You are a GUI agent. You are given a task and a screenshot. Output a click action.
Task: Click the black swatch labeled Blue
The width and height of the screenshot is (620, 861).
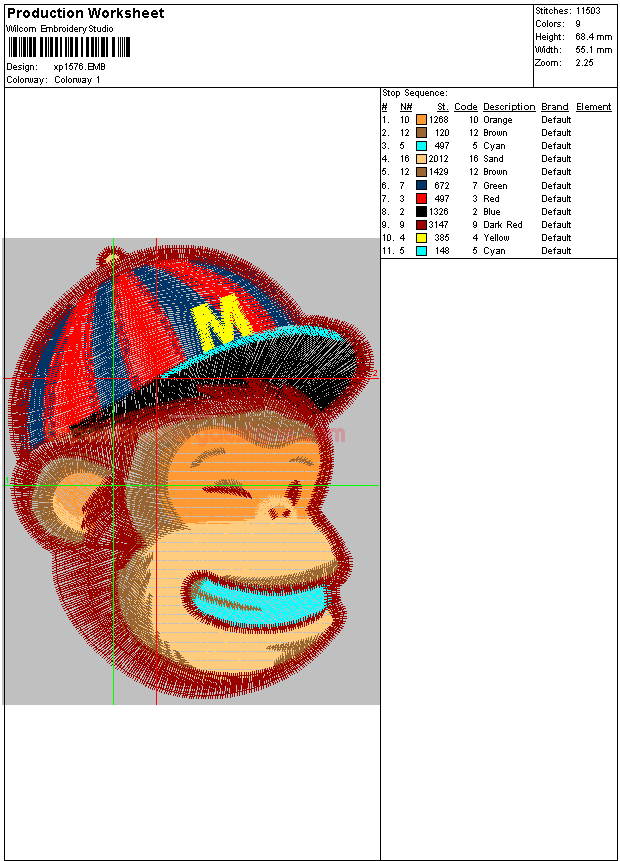tap(421, 212)
